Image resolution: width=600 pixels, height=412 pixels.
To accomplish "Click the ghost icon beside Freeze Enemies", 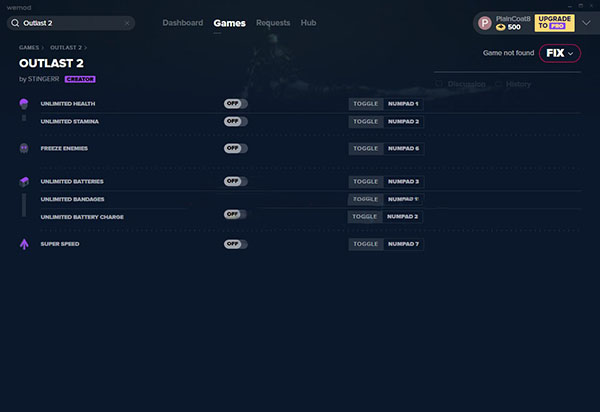I will coord(24,148).
